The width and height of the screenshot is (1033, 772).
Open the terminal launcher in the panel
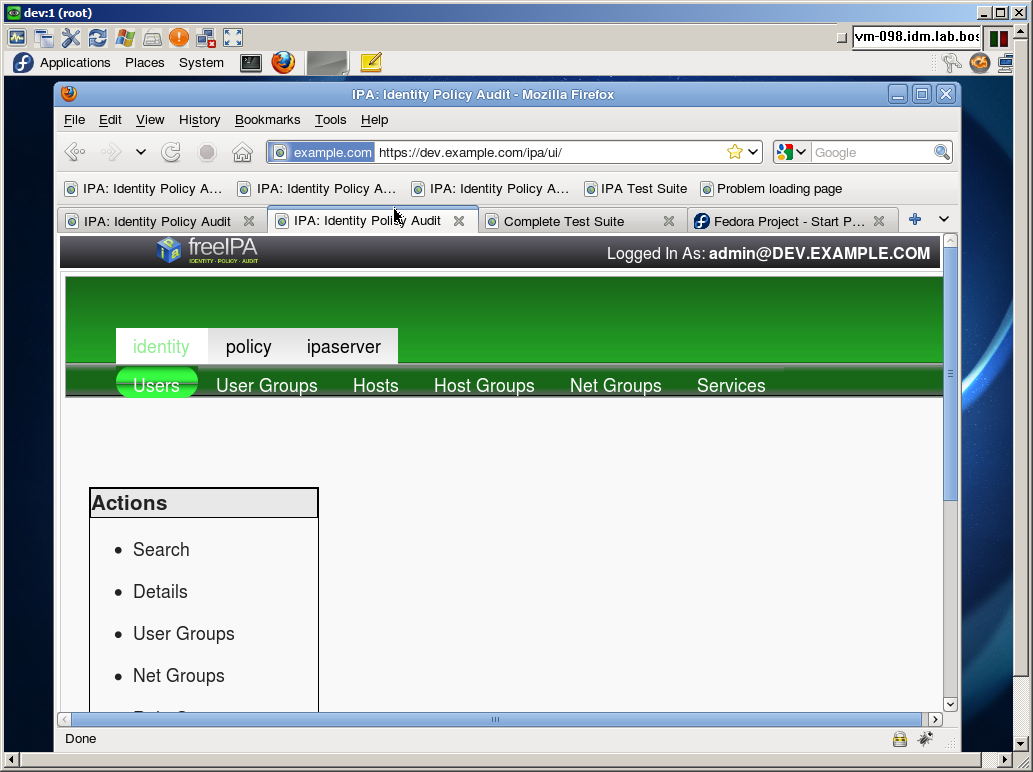(x=251, y=62)
